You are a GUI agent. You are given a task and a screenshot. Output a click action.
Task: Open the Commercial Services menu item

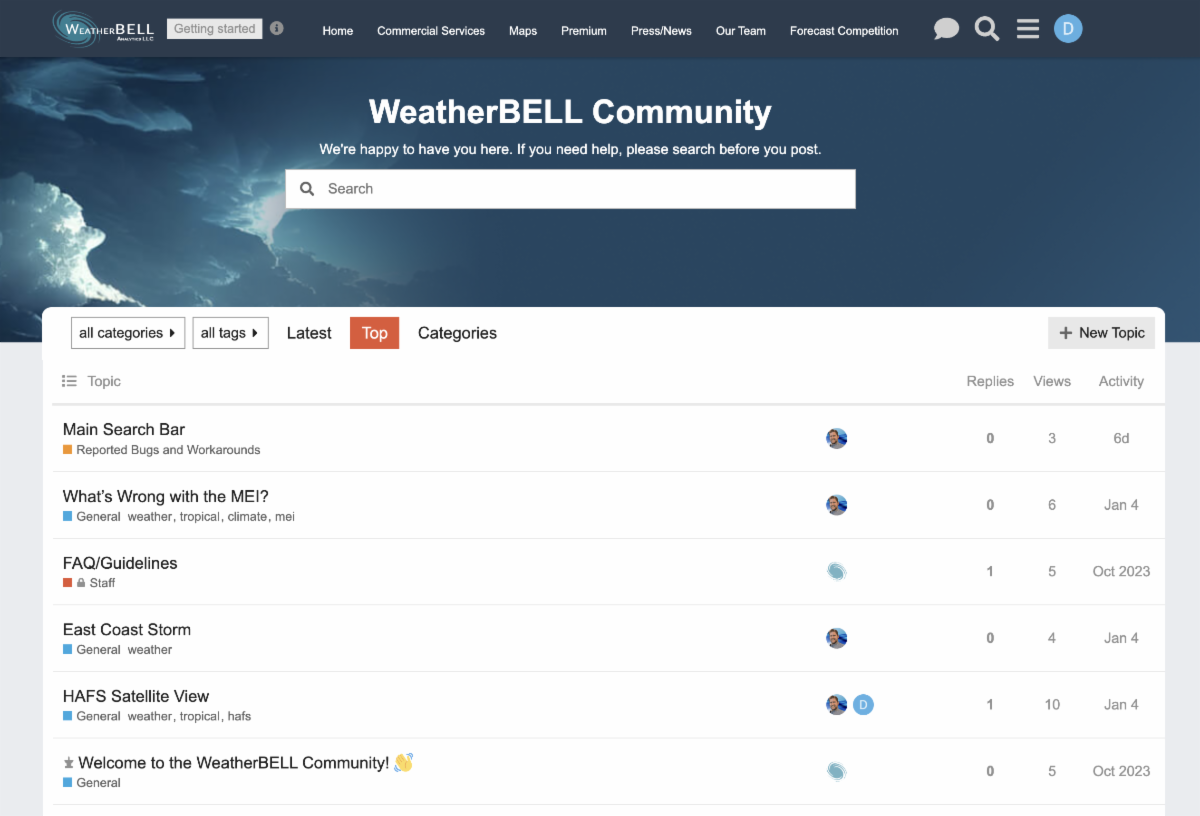(431, 31)
